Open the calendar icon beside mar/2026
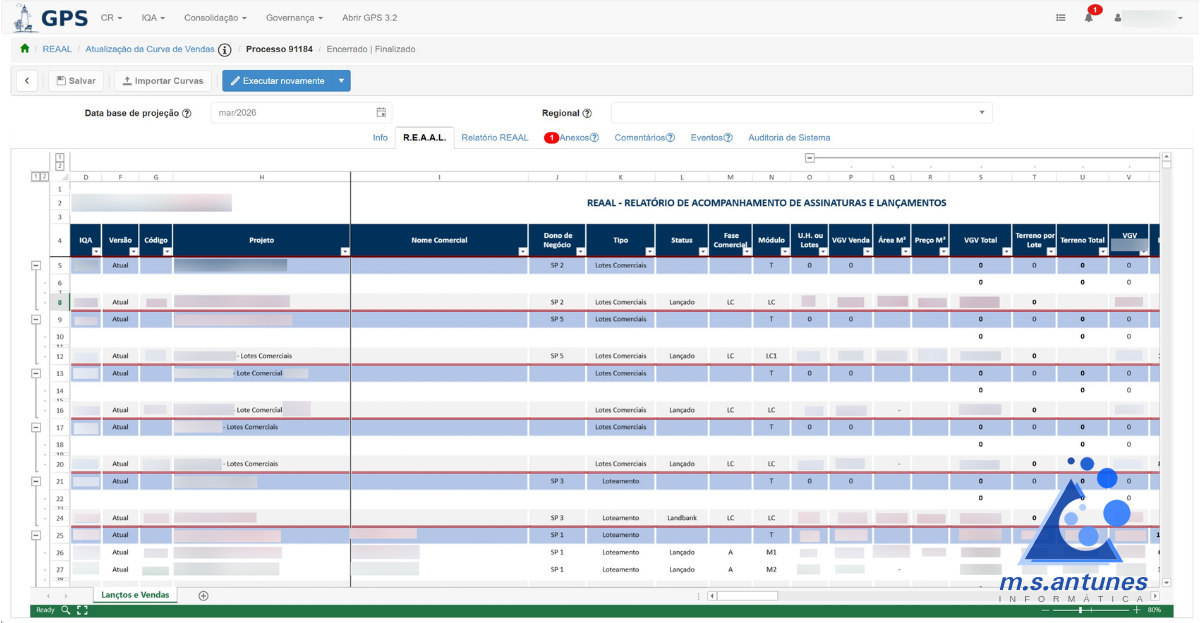1200x623 pixels. tap(378, 112)
